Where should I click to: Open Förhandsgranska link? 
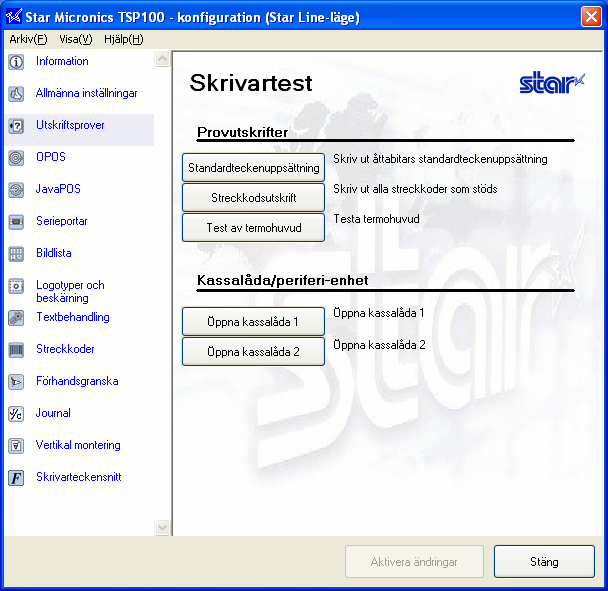[x=77, y=381]
